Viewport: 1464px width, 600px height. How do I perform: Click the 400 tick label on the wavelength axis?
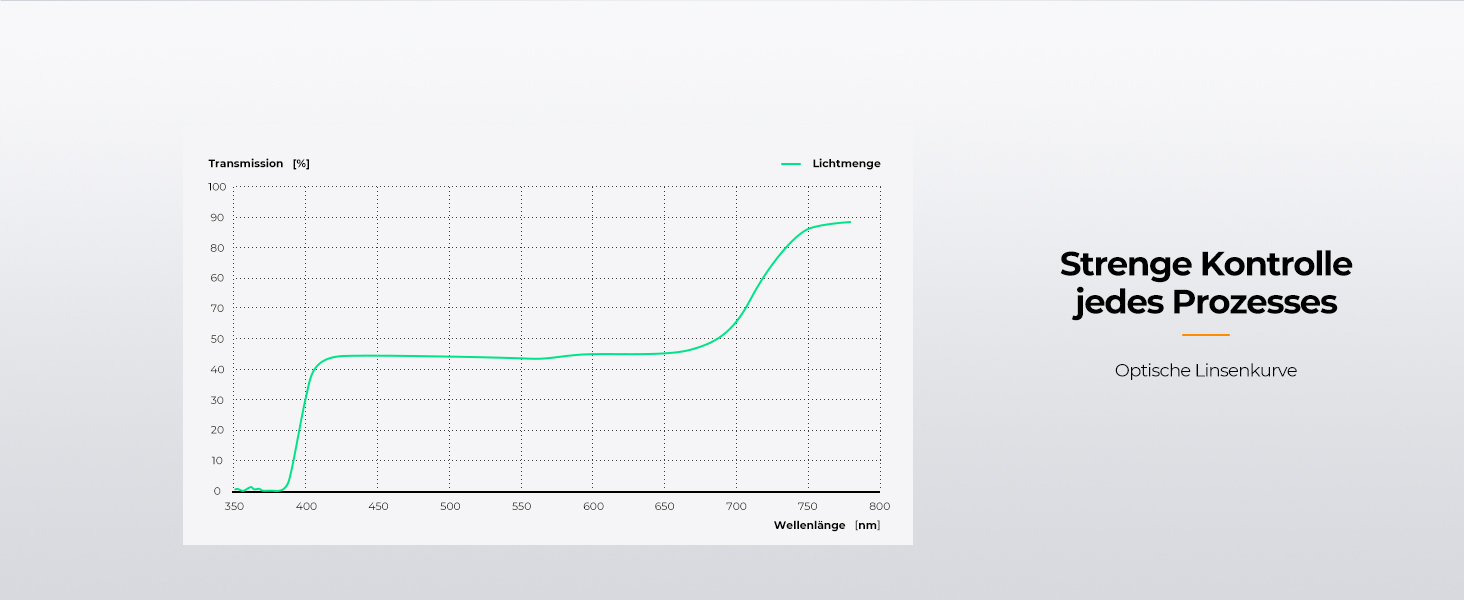tap(306, 507)
